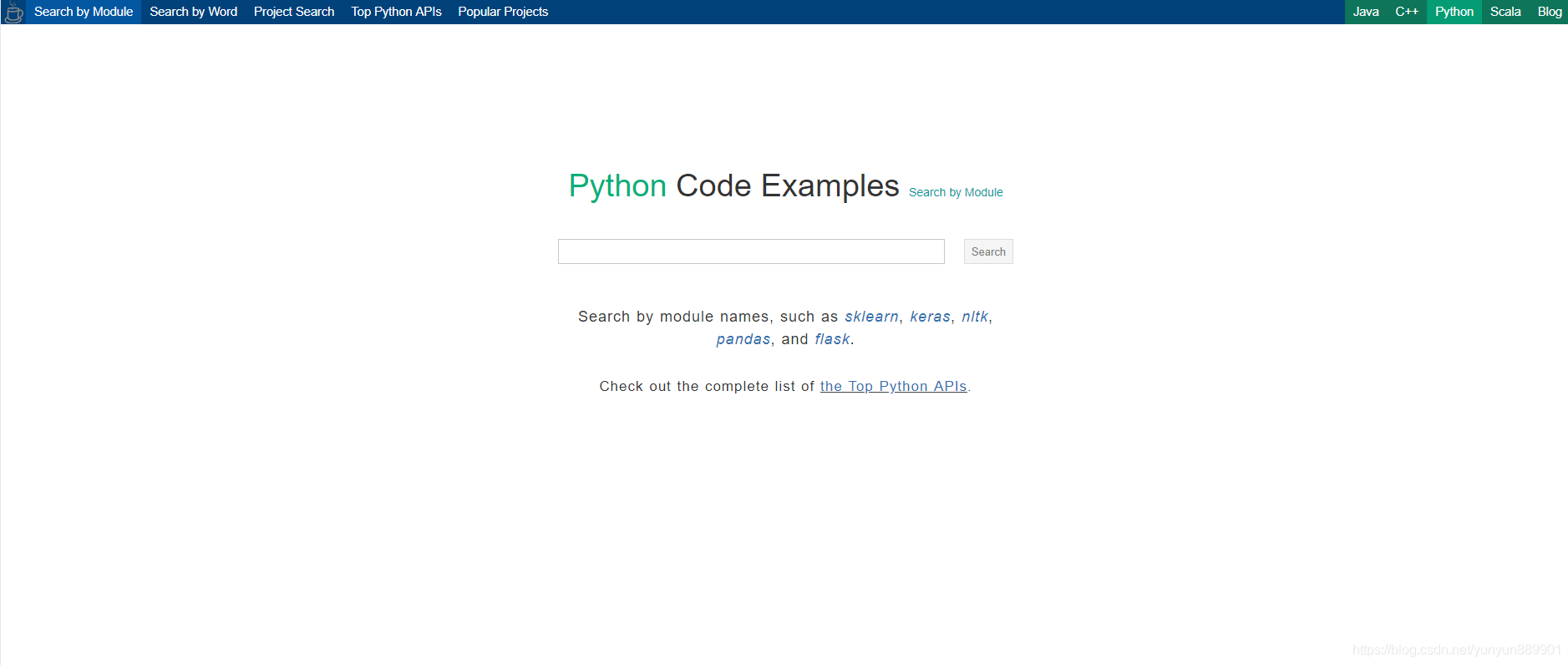Screen dimensions: 1568x665
Task: Open the sklearn module examples
Action: coord(871,317)
